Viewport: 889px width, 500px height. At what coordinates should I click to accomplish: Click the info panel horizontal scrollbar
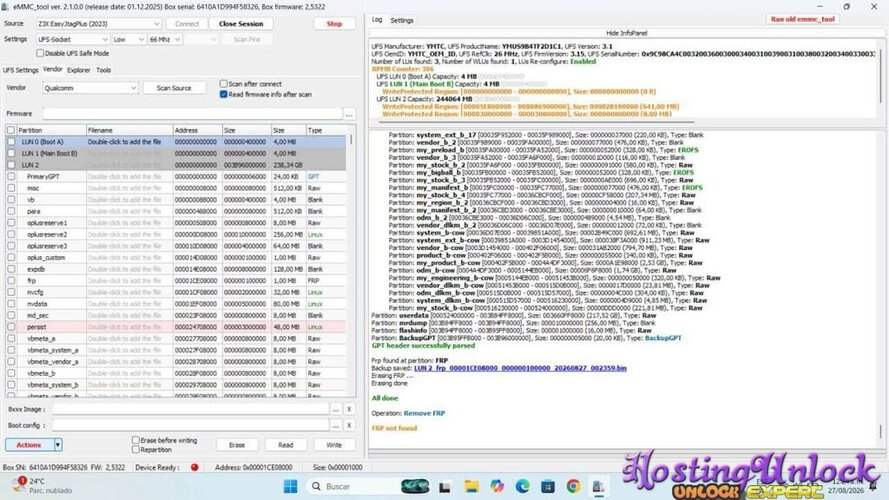point(537,121)
